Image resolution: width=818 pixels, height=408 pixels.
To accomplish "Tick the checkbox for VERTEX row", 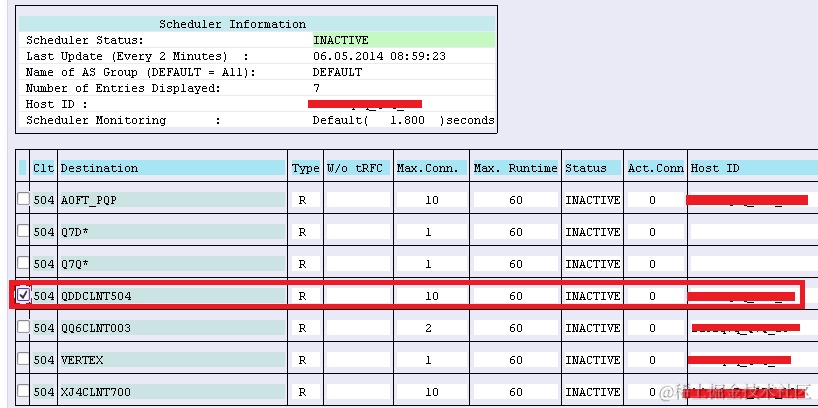I will 23,358.
